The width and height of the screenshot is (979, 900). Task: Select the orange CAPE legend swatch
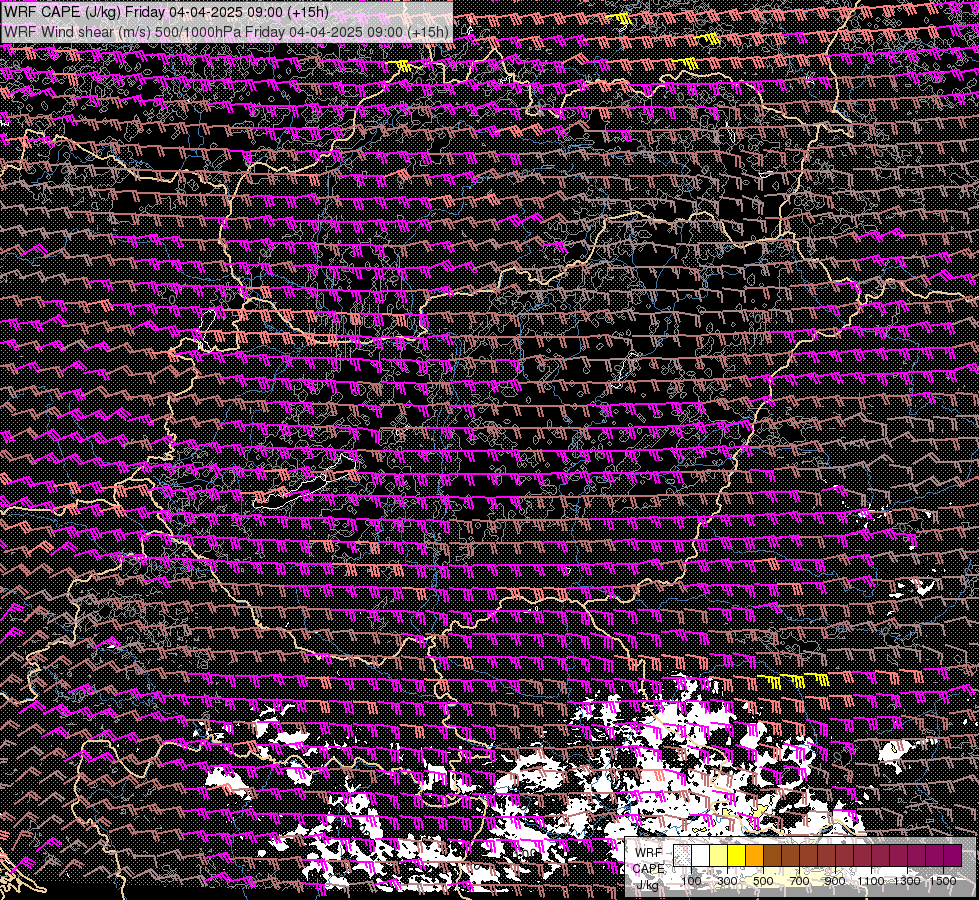click(x=754, y=855)
